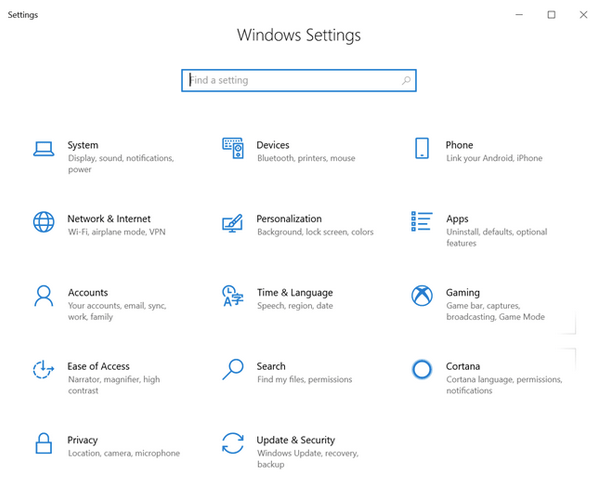Screen dimensions: 602x483
Task: Click the Devices keyboard and speaker icon
Action: click(x=233, y=148)
